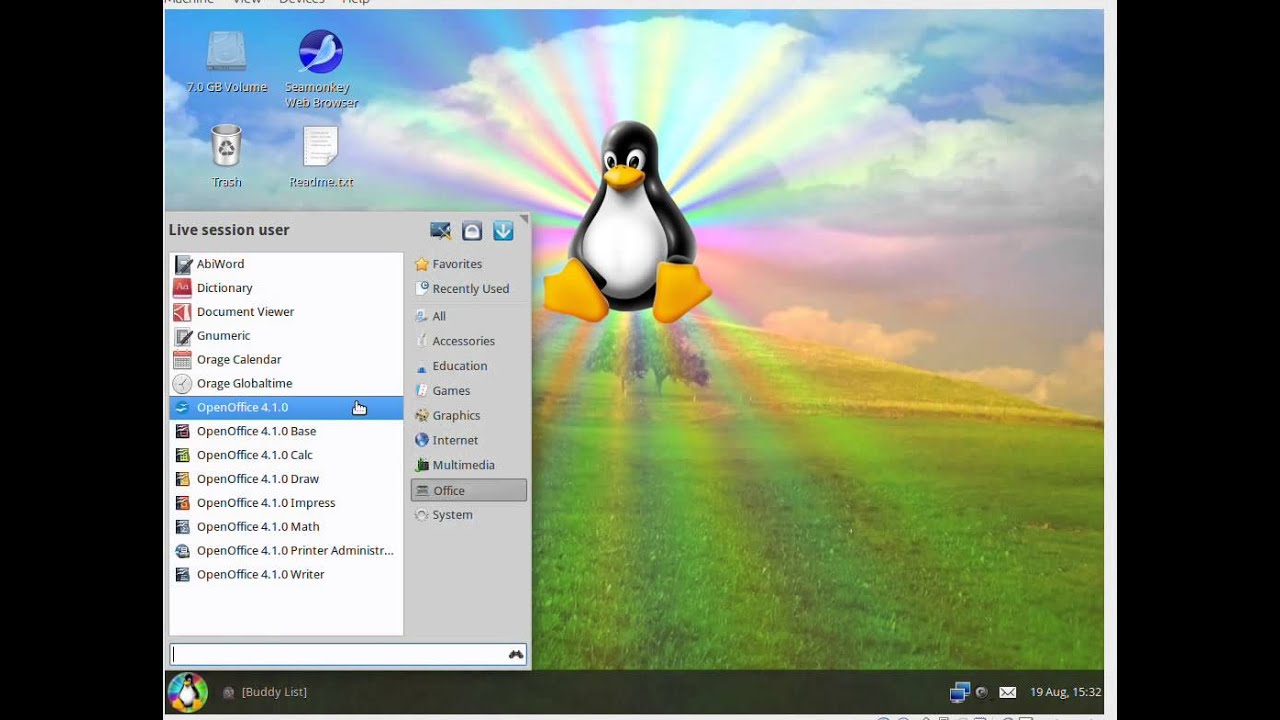Select the Graphics category
The width and height of the screenshot is (1280, 720).
coord(468,416)
